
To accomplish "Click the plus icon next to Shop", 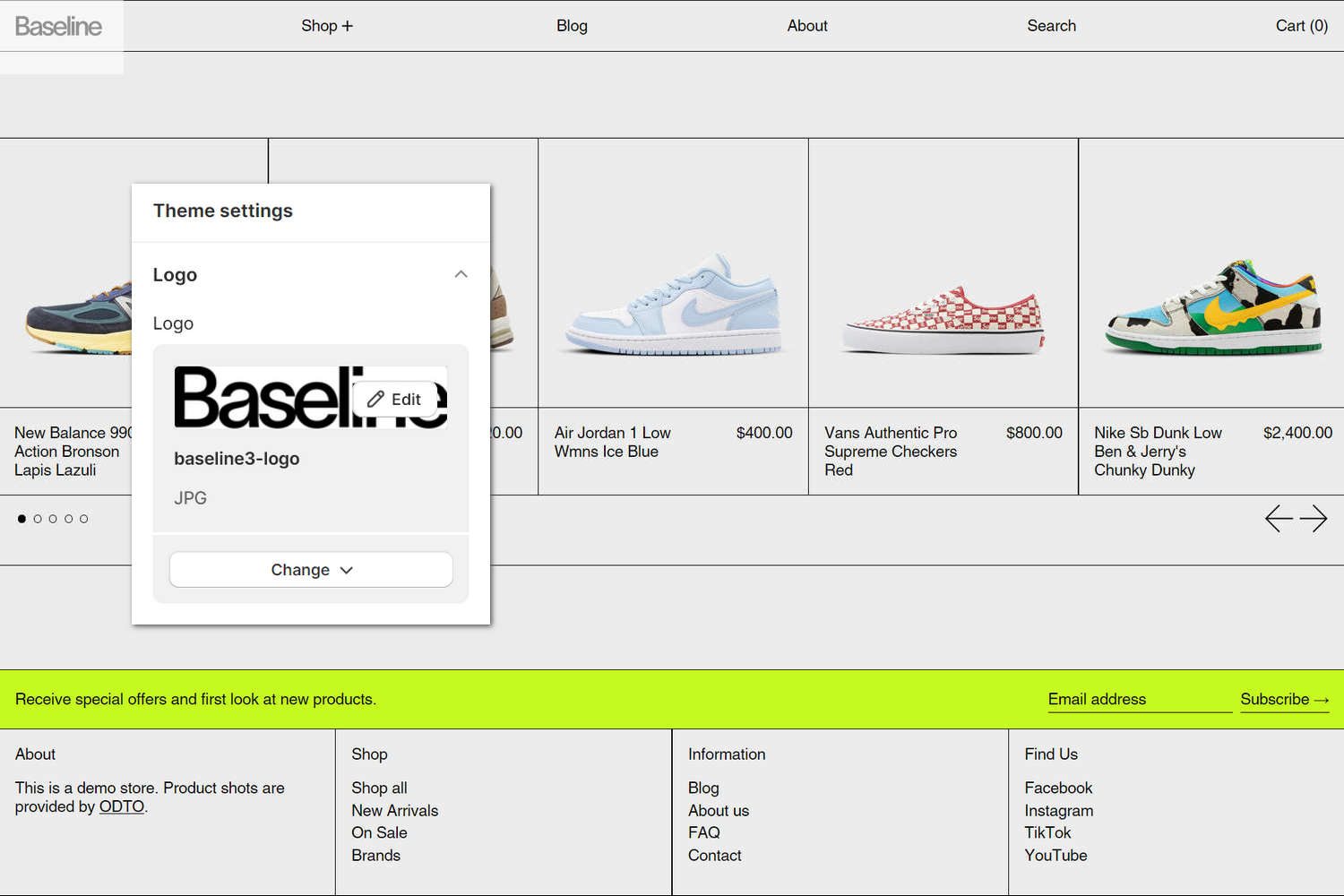I will point(348,25).
